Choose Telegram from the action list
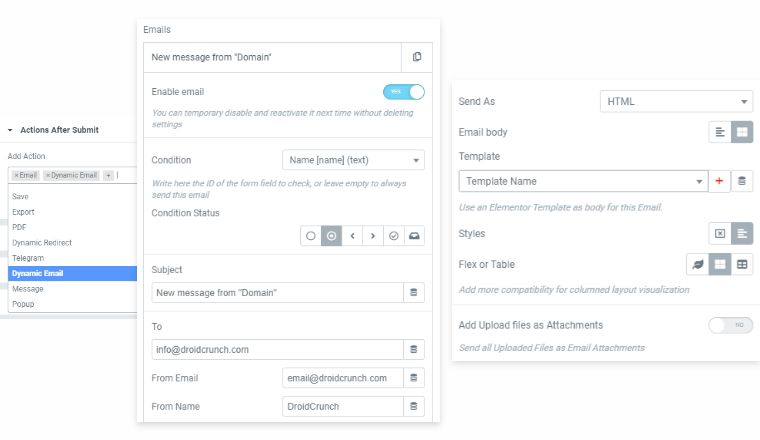Viewport: 760px width, 440px height. [28, 258]
